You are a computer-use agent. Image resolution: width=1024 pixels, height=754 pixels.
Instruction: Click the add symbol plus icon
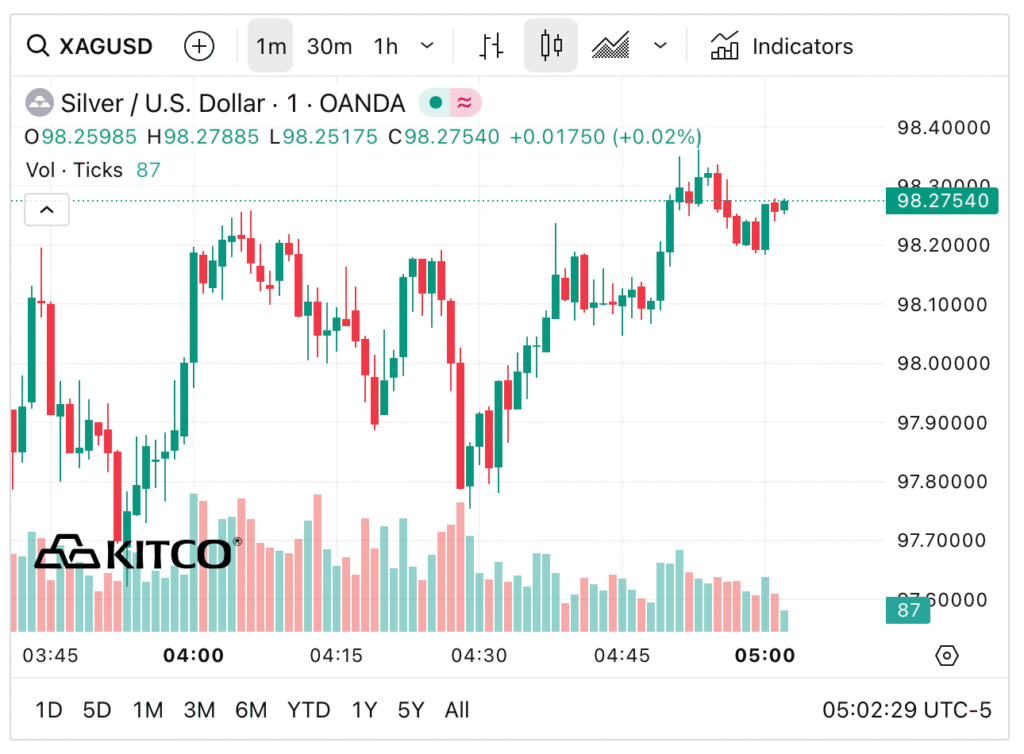point(199,46)
